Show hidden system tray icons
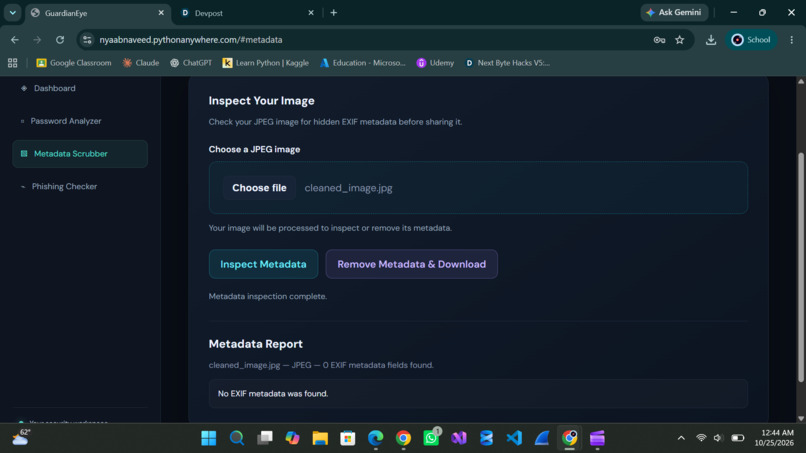The width and height of the screenshot is (806, 453). 681,438
